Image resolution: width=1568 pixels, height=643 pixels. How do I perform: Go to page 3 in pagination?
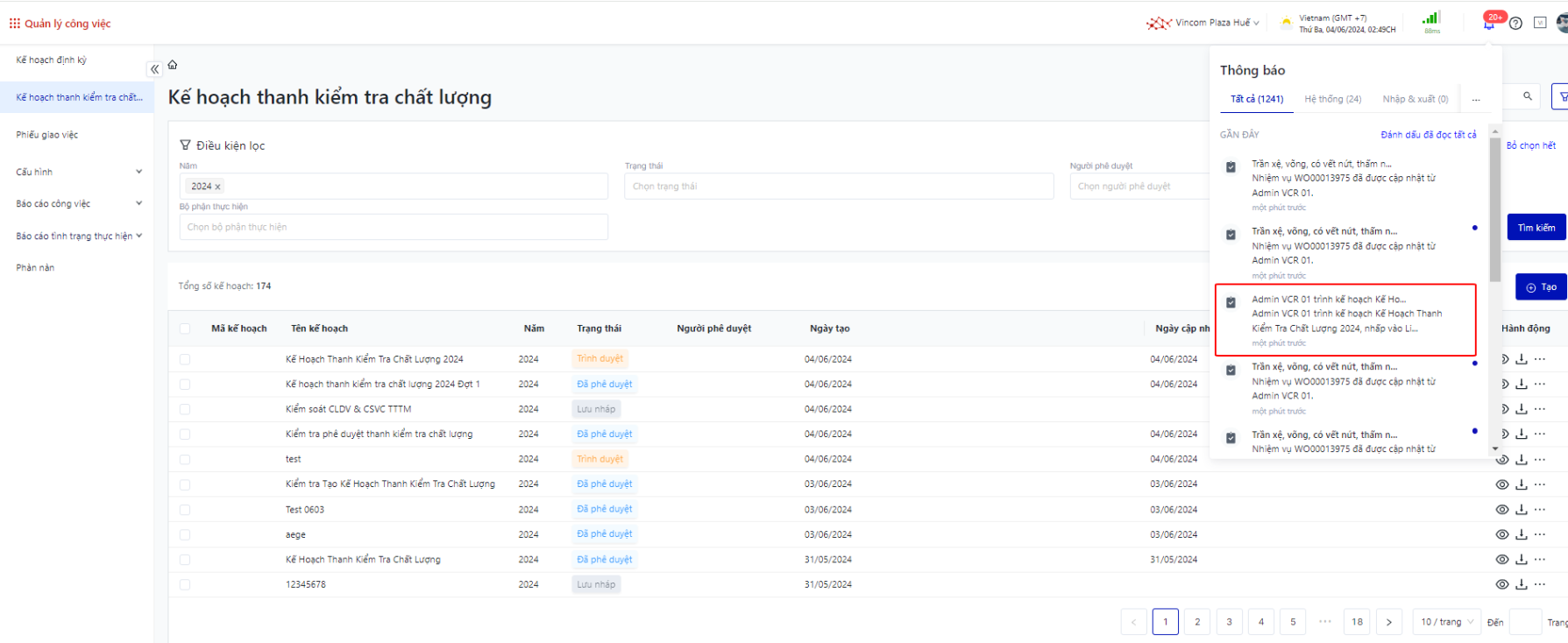click(1229, 622)
